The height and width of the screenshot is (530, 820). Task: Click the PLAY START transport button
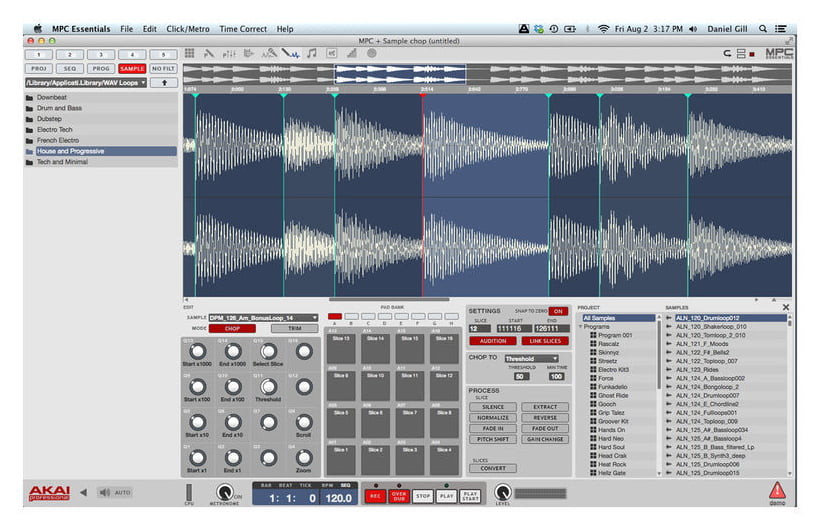pyautogui.click(x=470, y=496)
